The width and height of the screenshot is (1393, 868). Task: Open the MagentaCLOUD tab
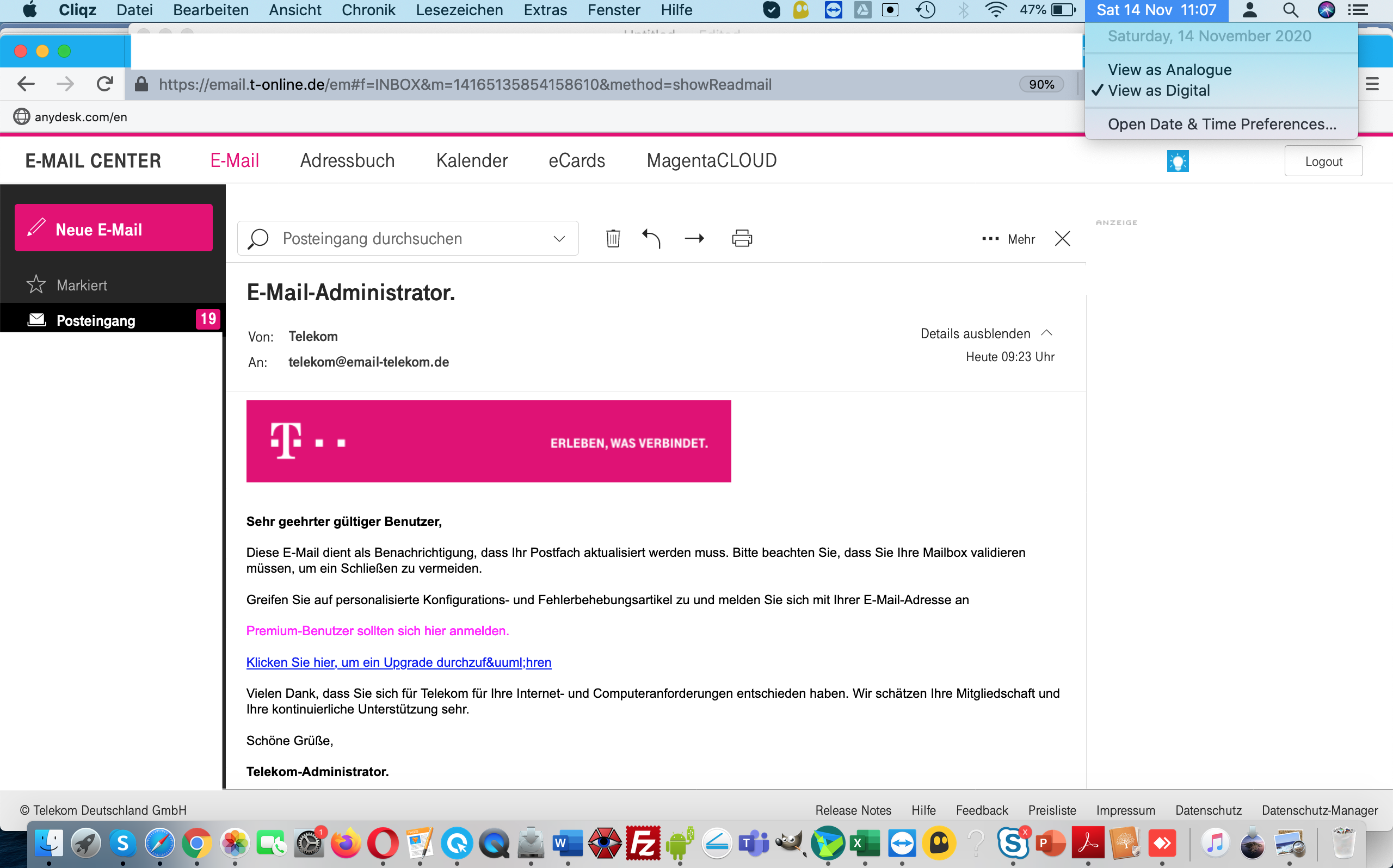tap(711, 160)
